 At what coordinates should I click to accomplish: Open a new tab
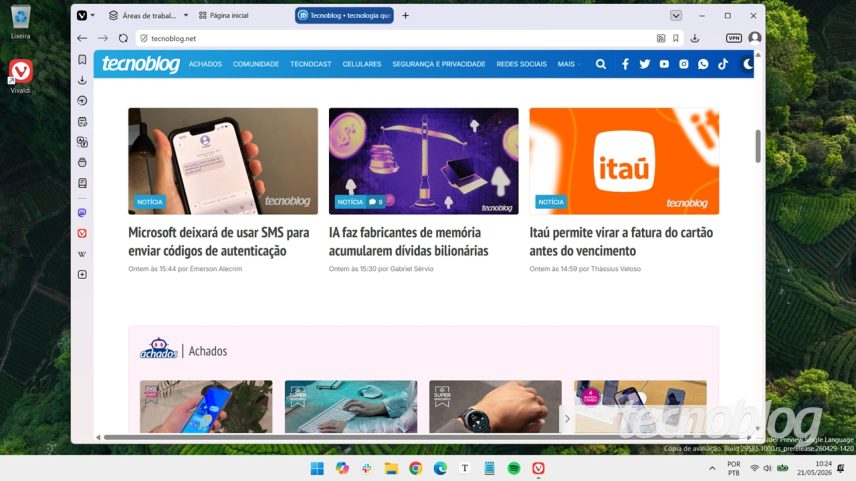(x=405, y=15)
